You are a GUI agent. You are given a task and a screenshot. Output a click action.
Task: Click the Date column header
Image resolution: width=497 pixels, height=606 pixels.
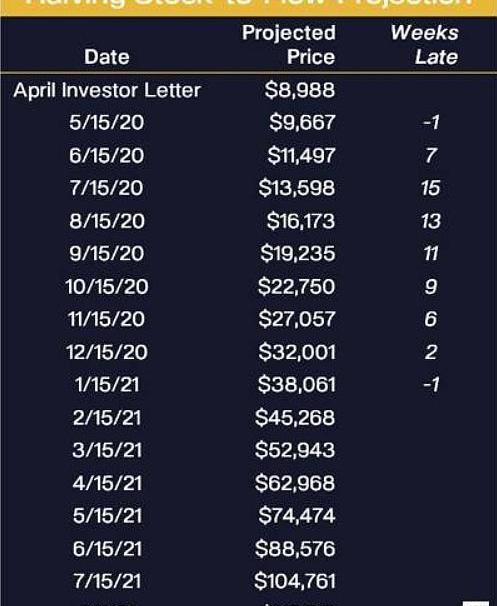[x=107, y=57]
